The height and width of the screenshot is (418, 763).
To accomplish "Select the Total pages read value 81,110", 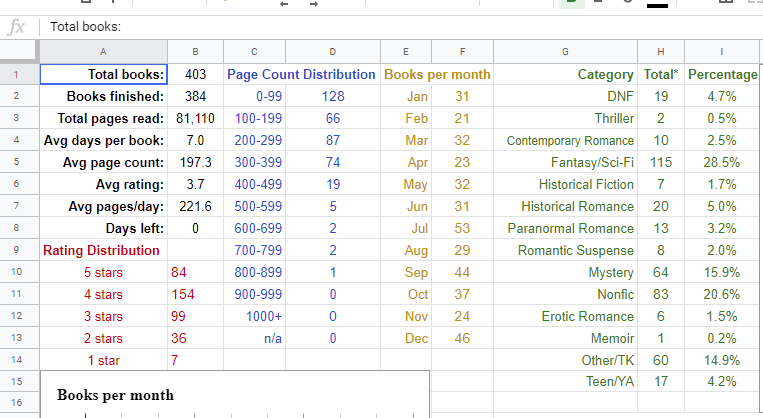I will coord(195,118).
